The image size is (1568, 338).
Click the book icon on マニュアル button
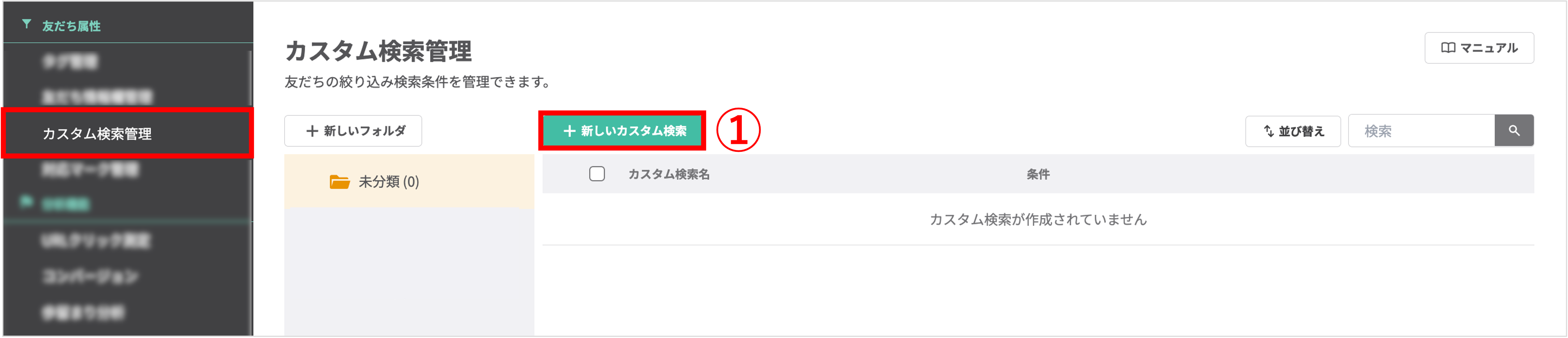pos(1448,48)
